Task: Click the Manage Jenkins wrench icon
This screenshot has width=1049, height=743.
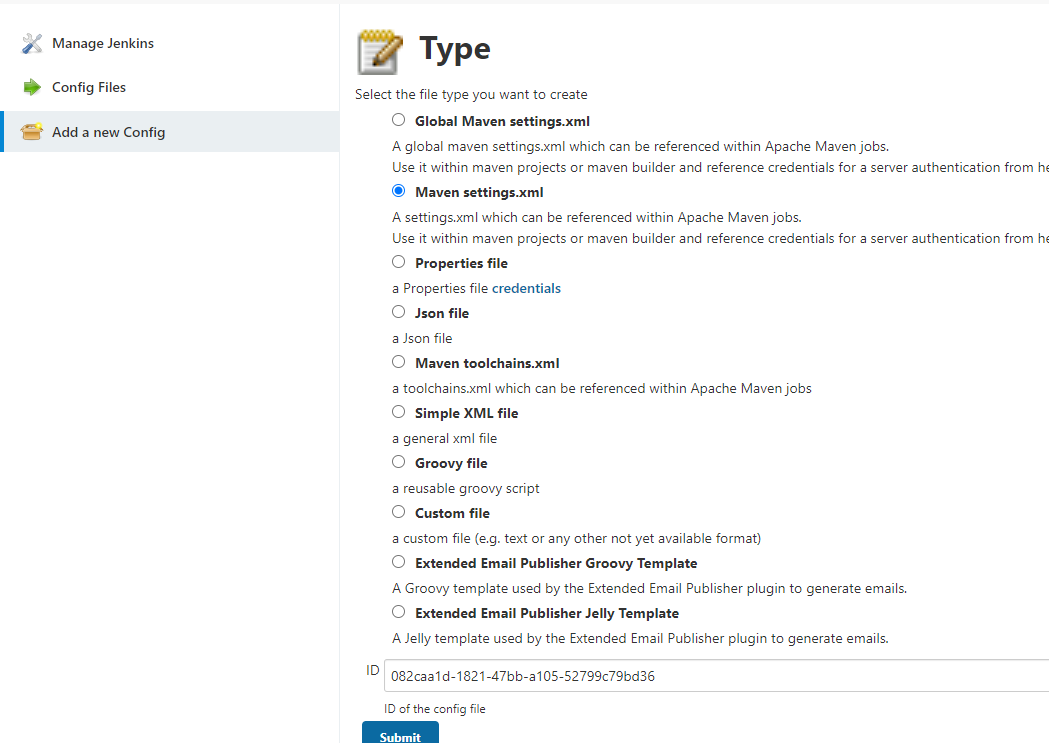Action: click(32, 44)
